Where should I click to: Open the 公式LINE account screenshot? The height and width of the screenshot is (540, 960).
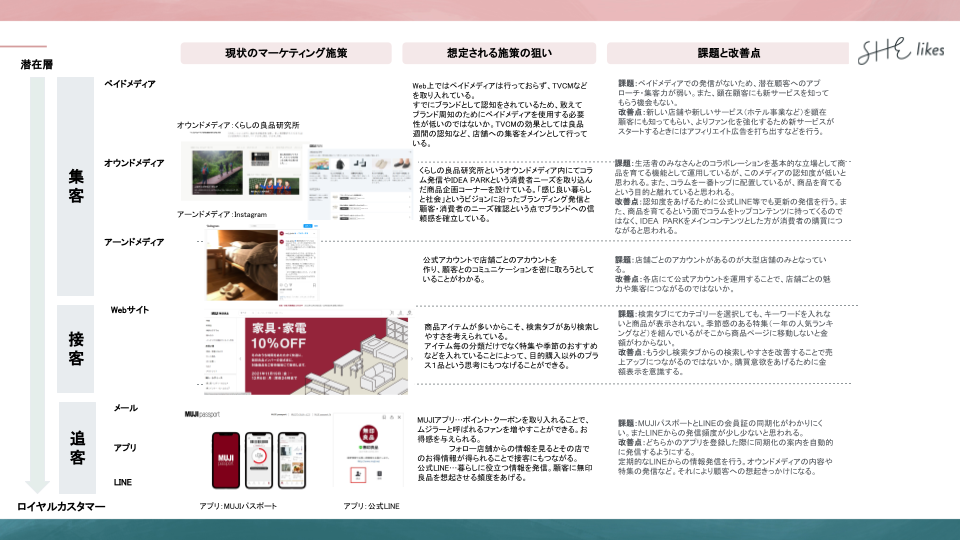tap(368, 452)
